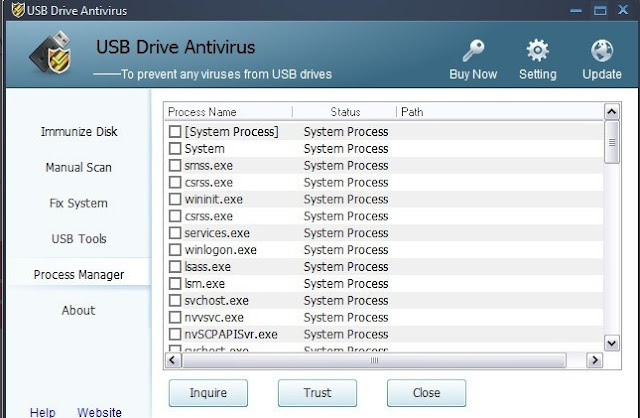Select the svchost.exe process name
The width and height of the screenshot is (640, 418).
point(216,300)
